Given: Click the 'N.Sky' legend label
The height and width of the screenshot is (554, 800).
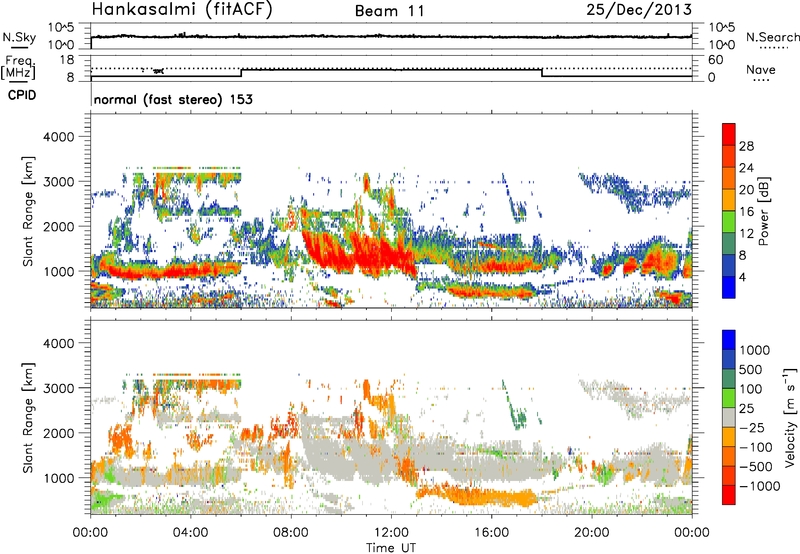Looking at the screenshot, I should 19,37.
